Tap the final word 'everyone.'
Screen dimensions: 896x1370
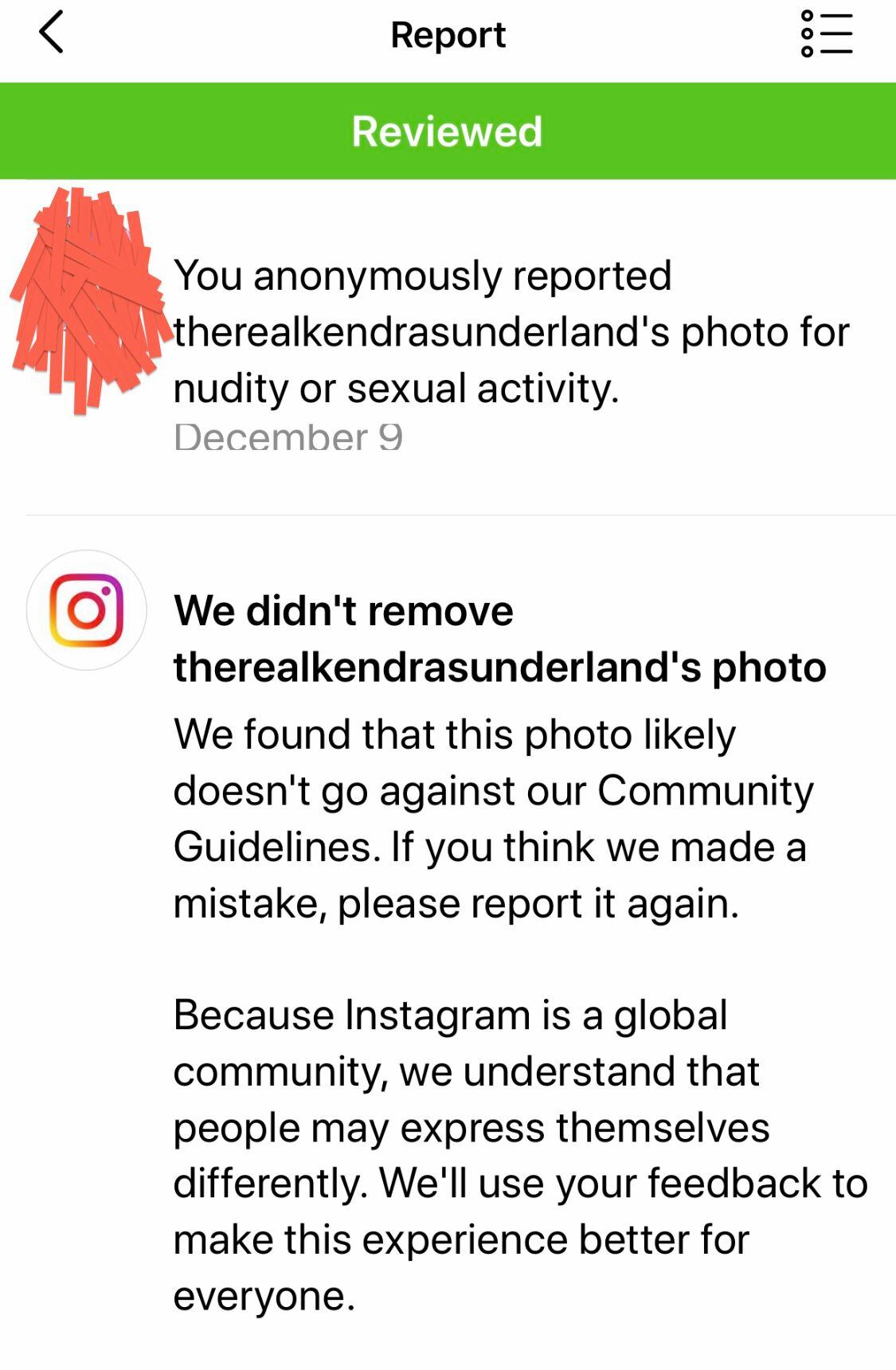[264, 1296]
